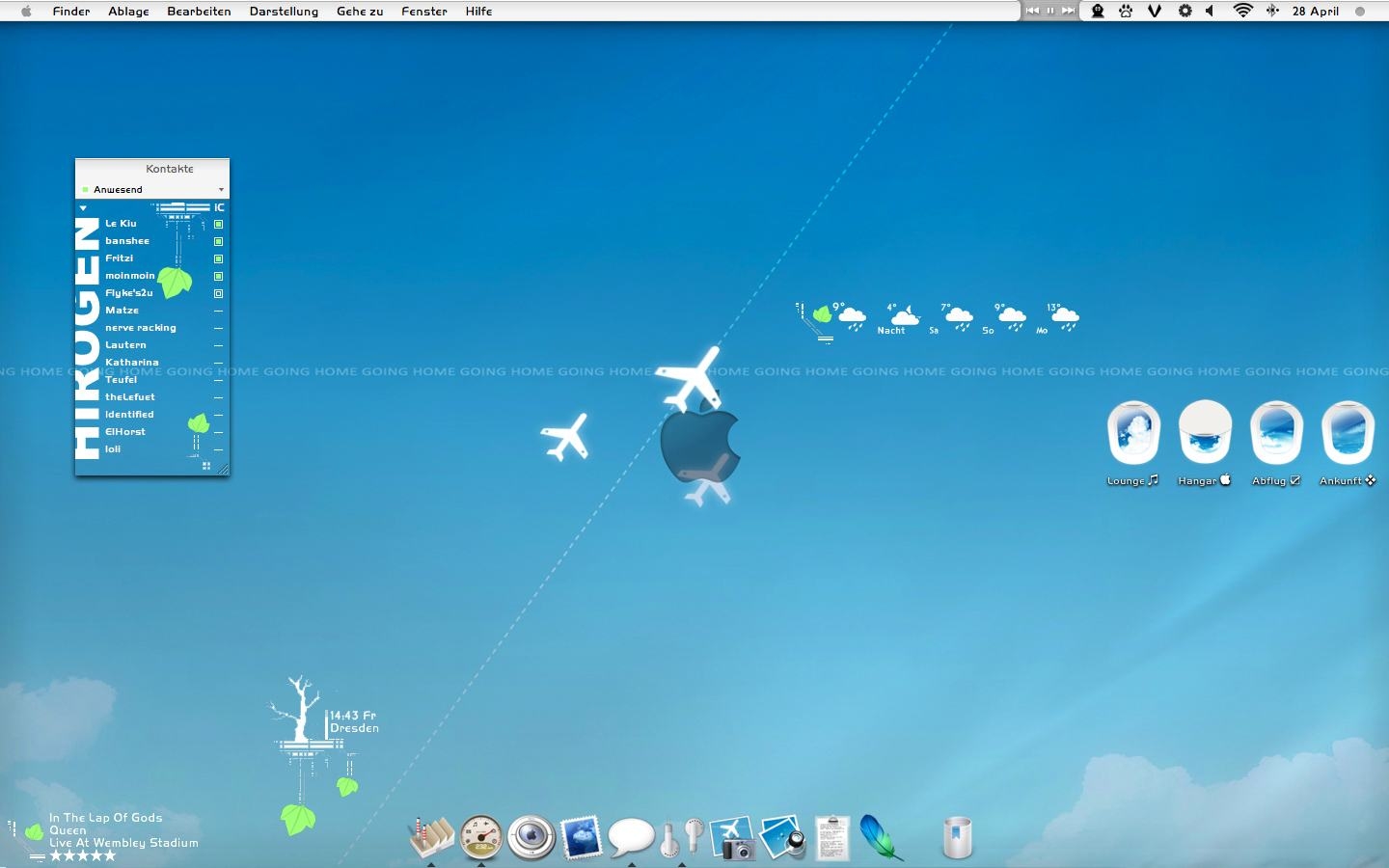Click the green status square of banshee
Screen dimensions: 1389x868
click(x=218, y=241)
